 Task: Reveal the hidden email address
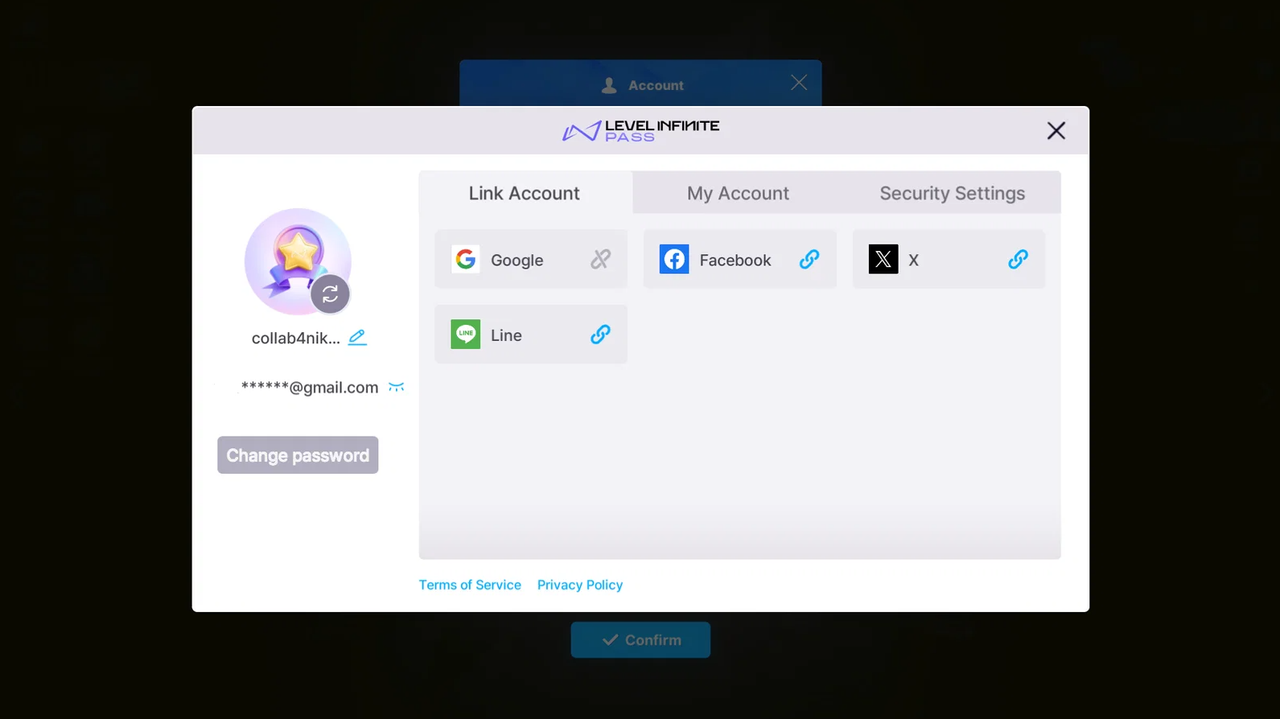point(396,387)
